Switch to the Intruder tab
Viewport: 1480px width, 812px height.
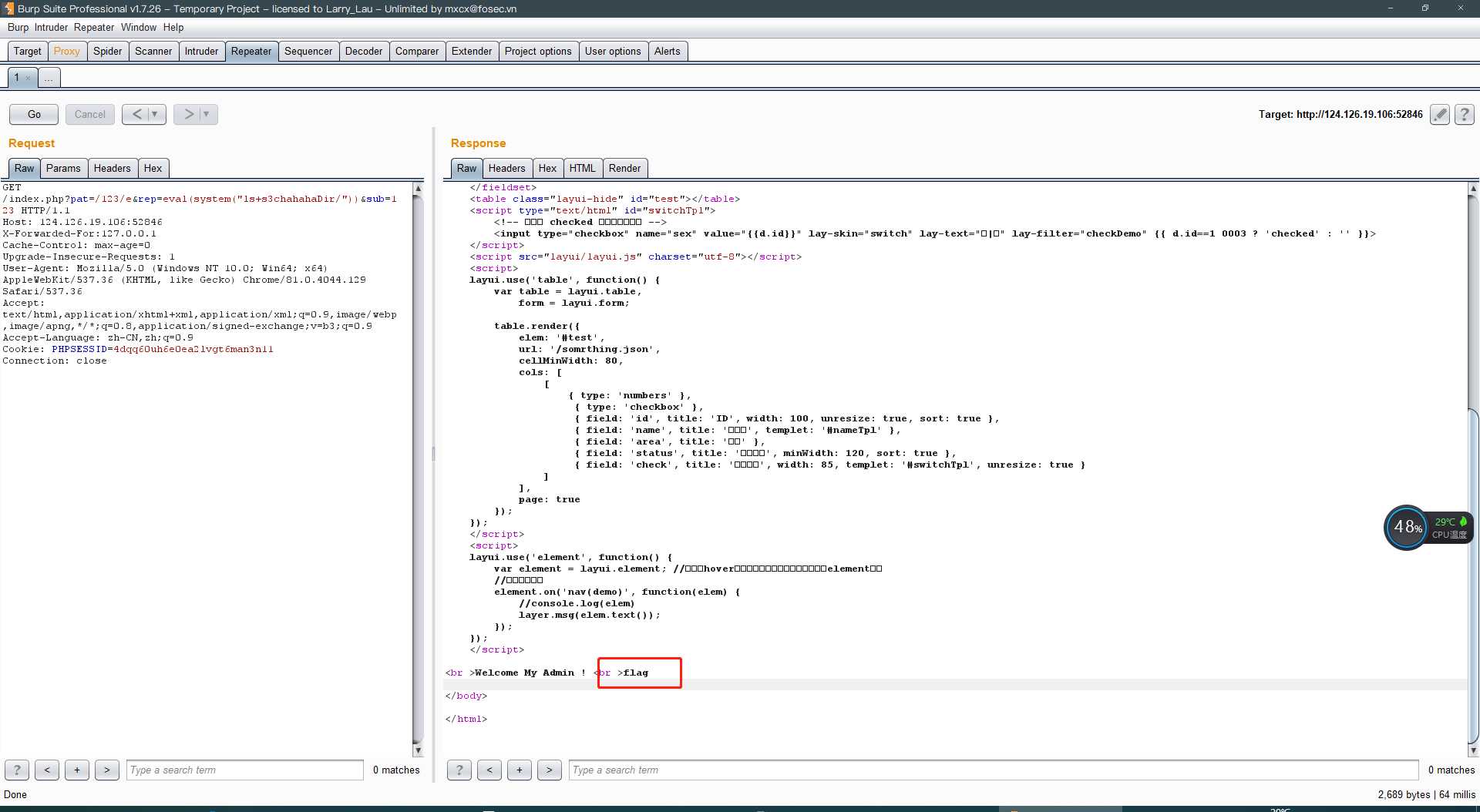pos(201,51)
